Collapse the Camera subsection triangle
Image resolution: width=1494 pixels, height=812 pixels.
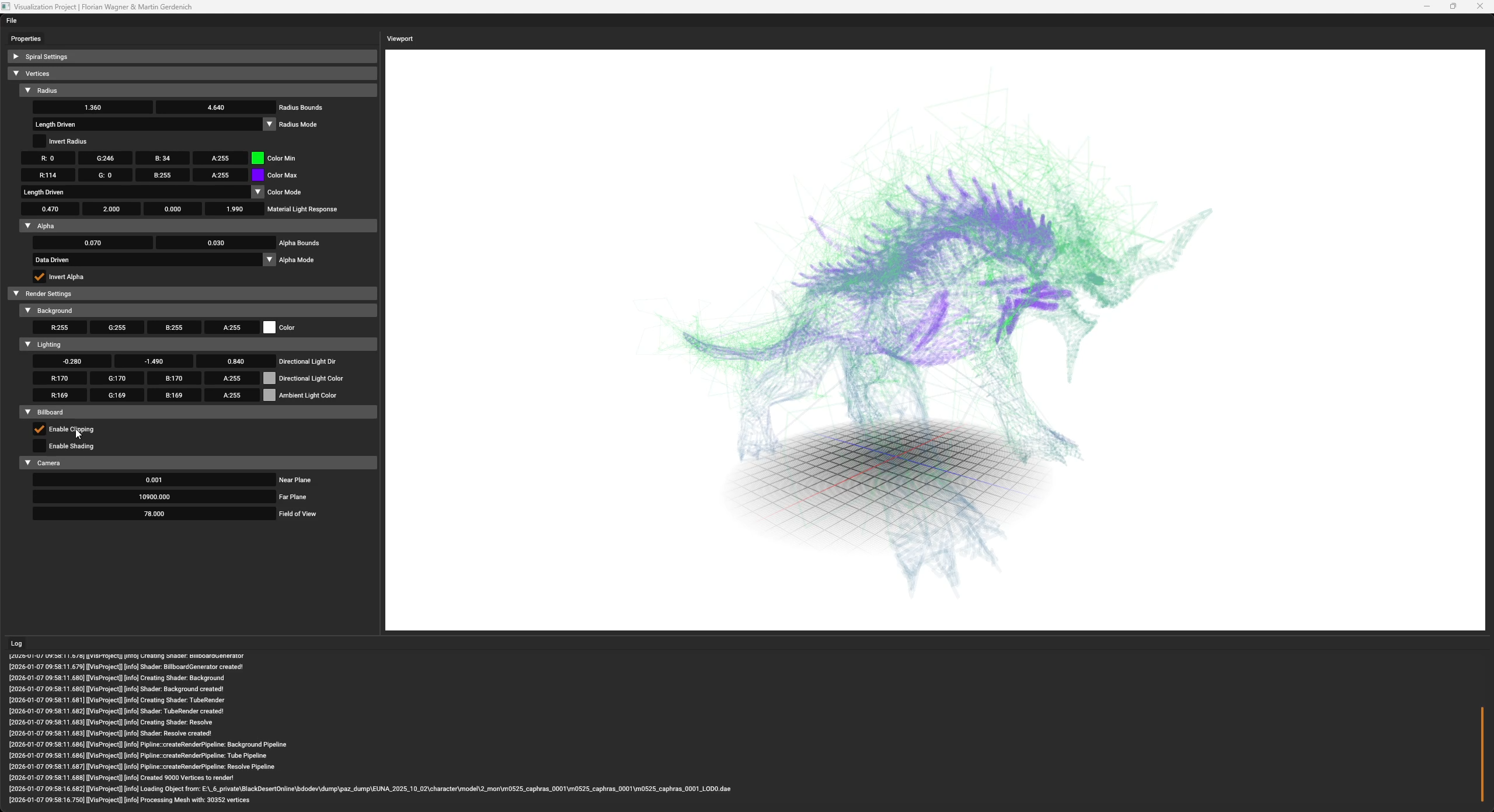click(27, 463)
